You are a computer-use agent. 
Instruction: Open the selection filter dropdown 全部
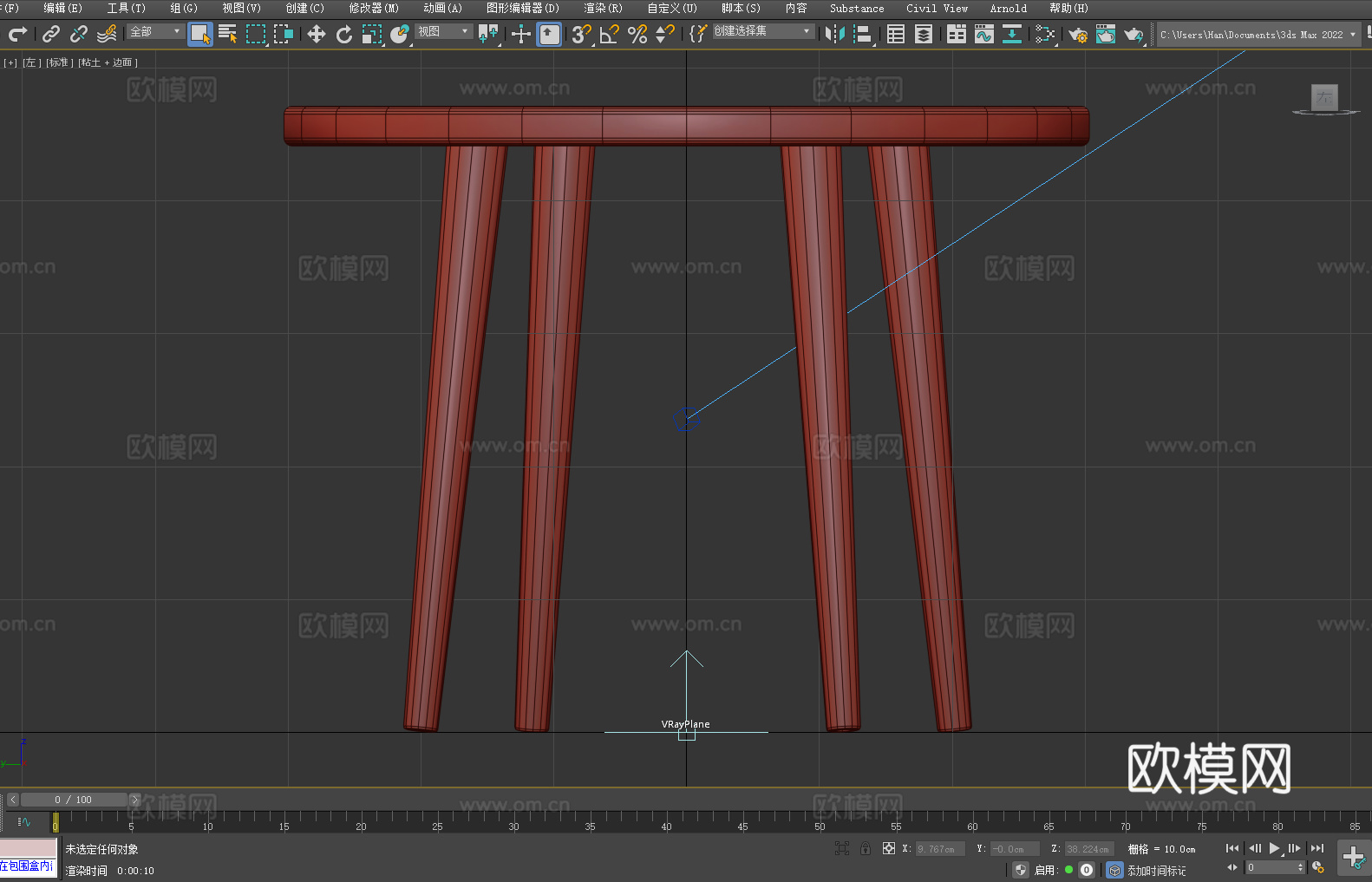(x=155, y=31)
